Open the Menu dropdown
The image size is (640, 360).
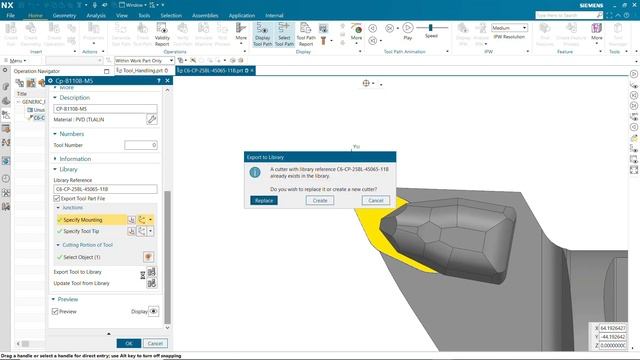point(15,60)
